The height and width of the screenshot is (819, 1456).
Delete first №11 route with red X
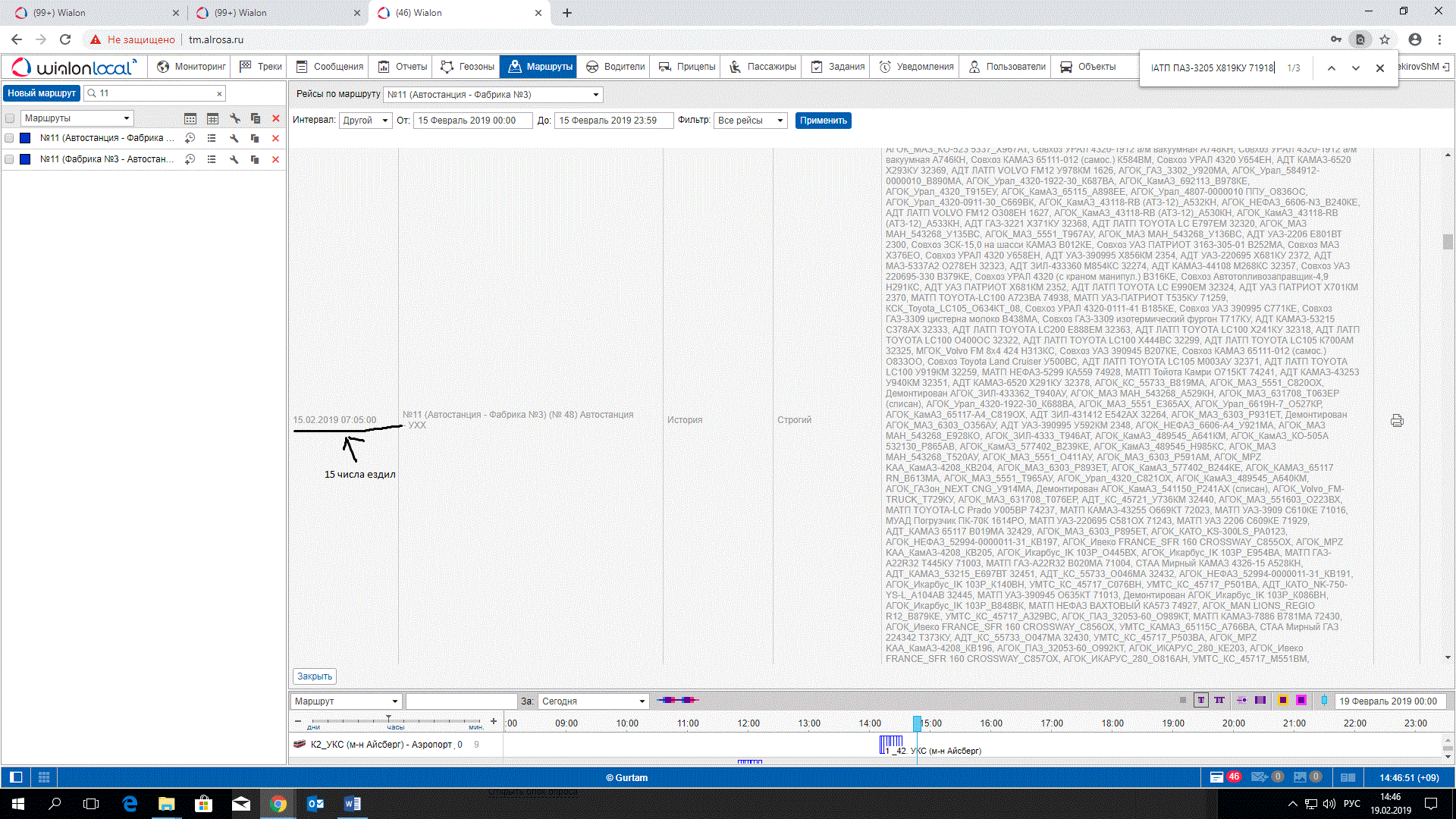[275, 138]
